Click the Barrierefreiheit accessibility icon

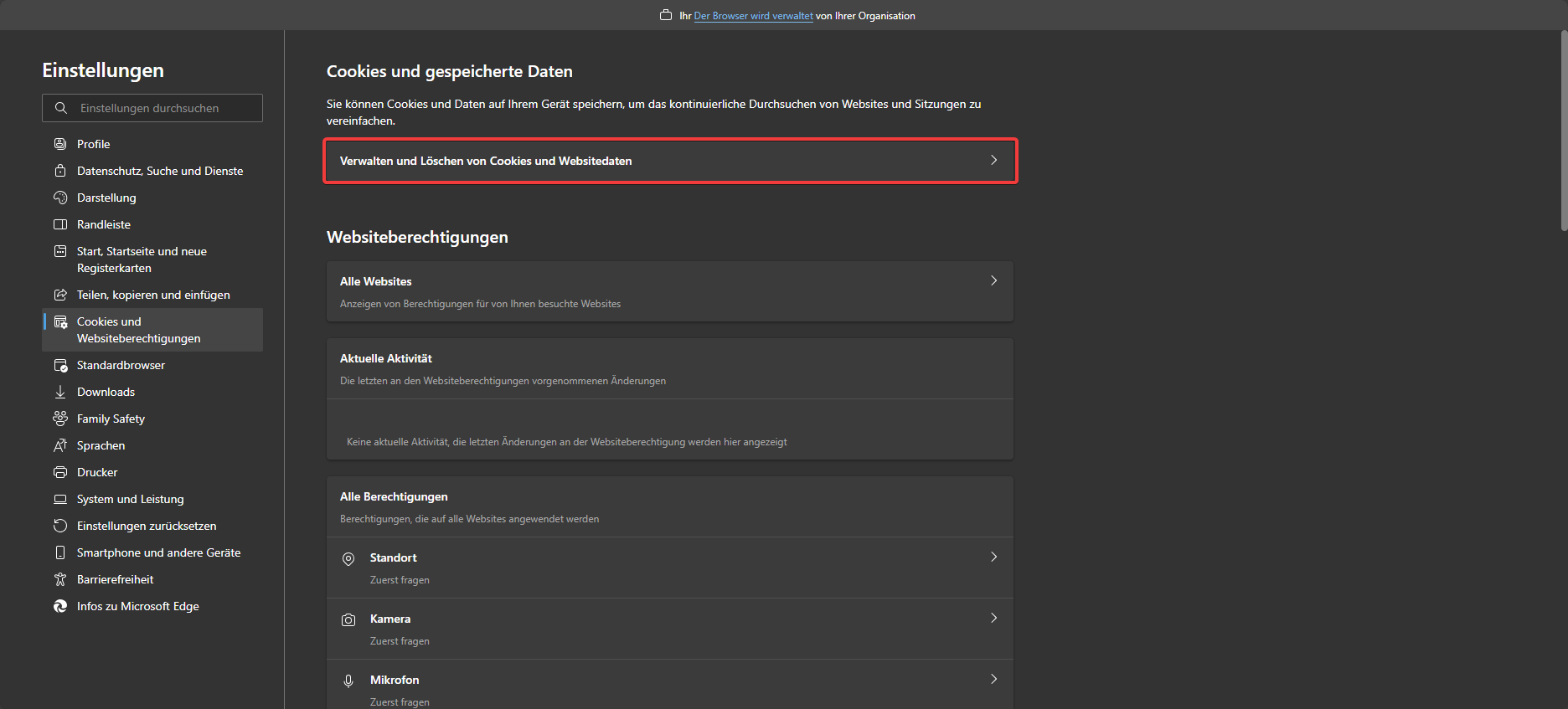[60, 579]
